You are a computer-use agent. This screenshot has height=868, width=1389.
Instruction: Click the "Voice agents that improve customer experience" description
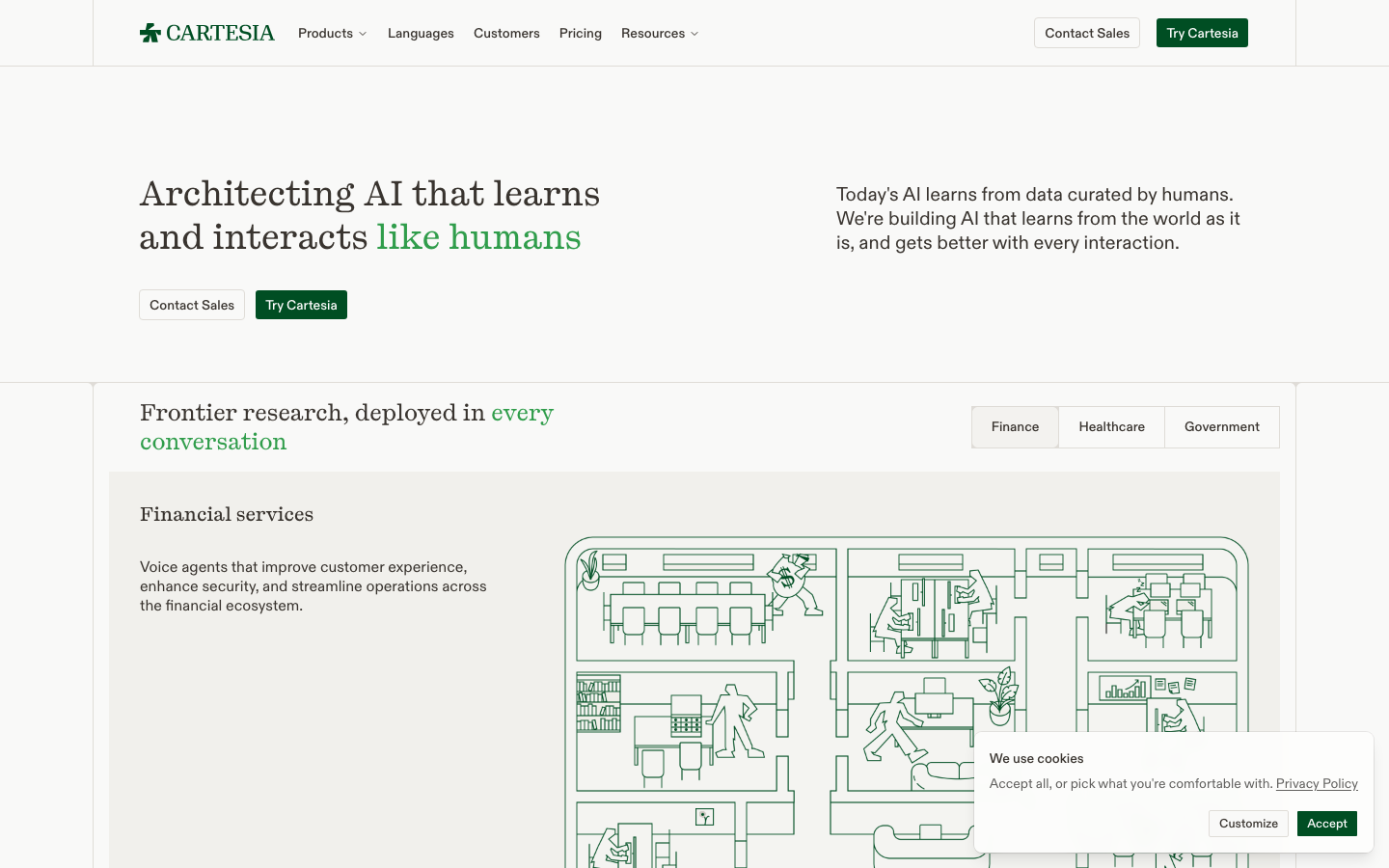pos(313,586)
